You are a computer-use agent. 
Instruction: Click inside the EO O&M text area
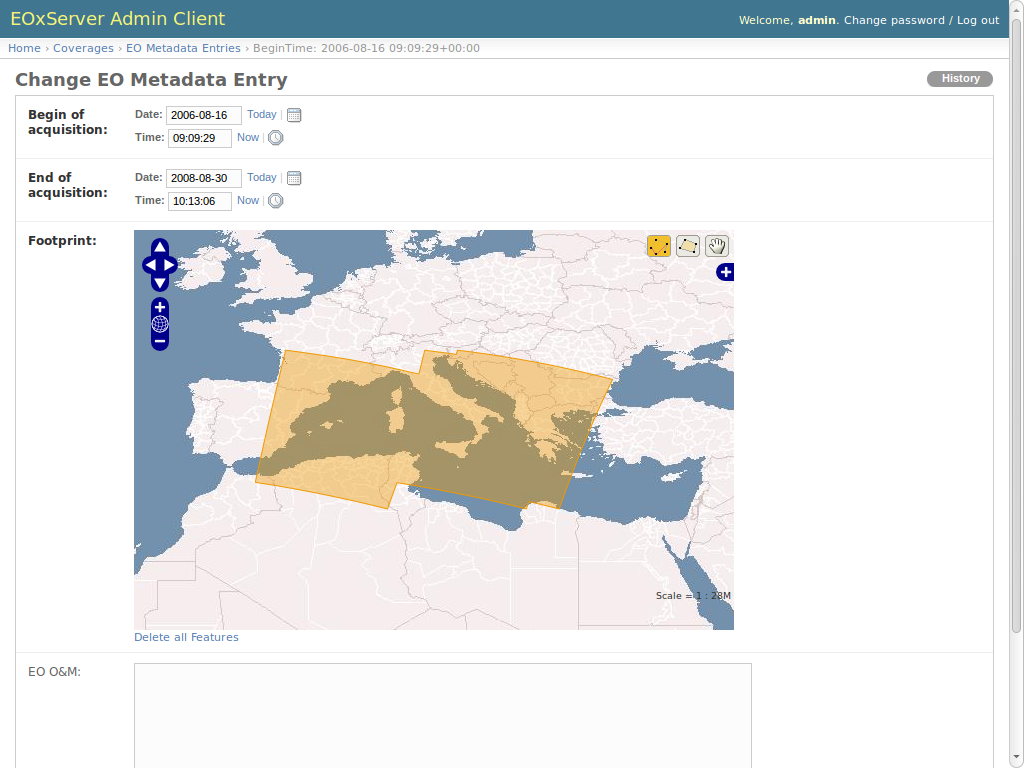[443, 715]
